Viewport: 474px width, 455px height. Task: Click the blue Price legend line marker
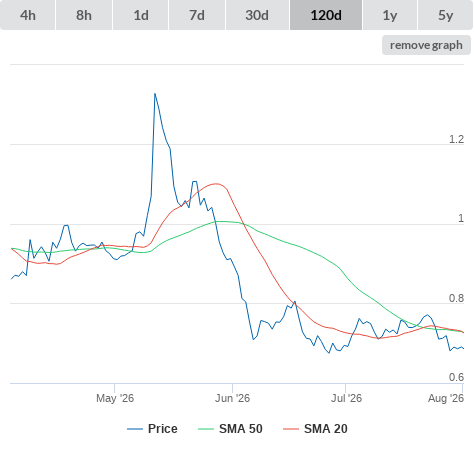click(135, 429)
